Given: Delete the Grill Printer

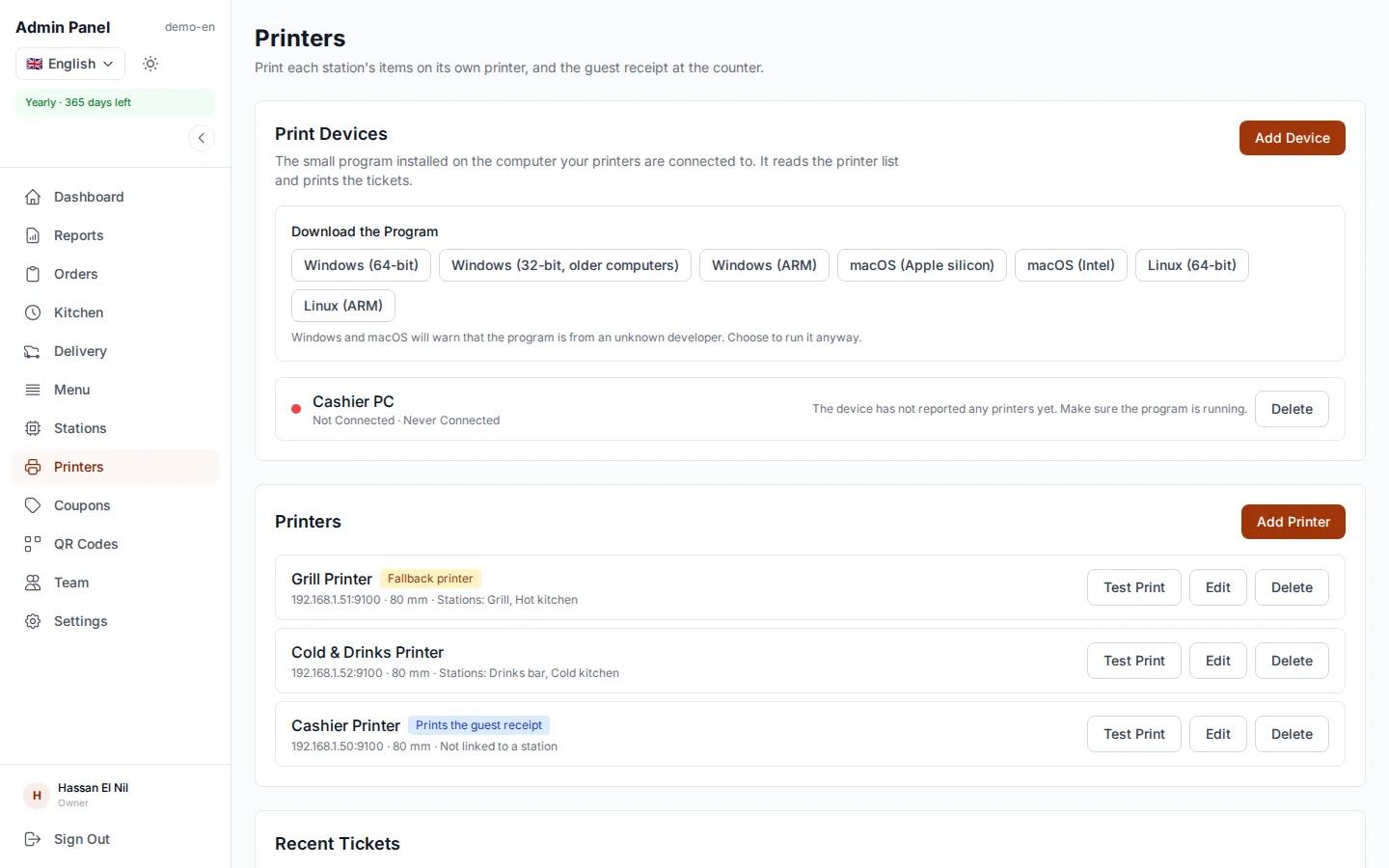Looking at the screenshot, I should point(1292,587).
